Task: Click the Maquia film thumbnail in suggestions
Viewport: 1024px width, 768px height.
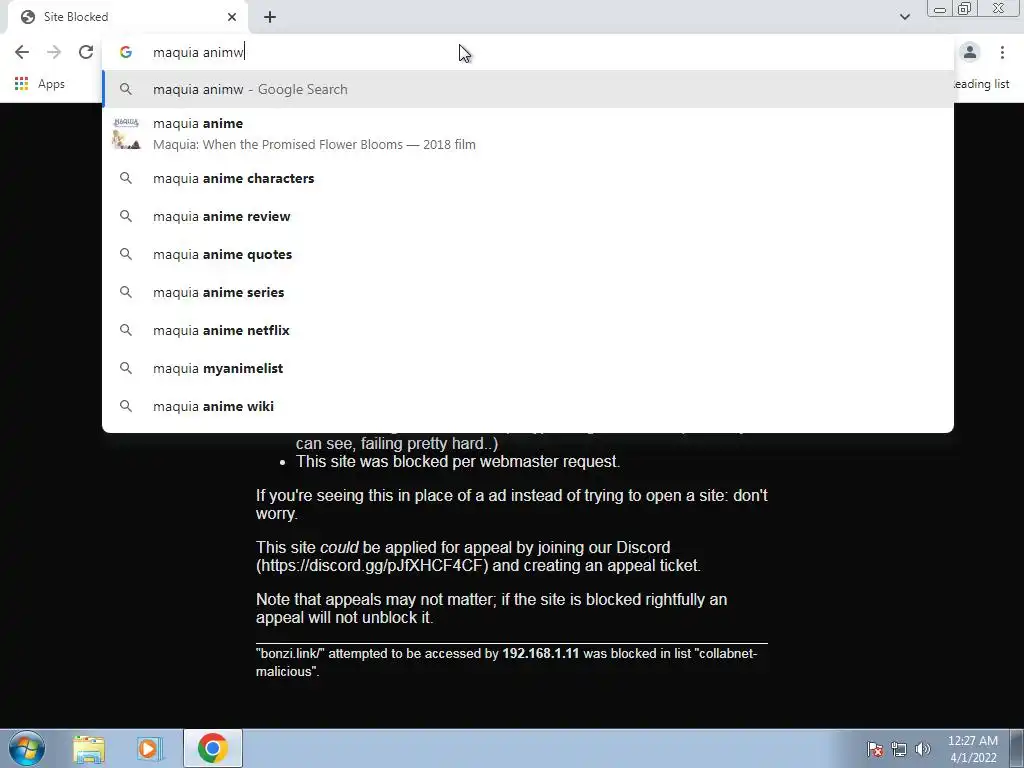Action: tap(126, 133)
